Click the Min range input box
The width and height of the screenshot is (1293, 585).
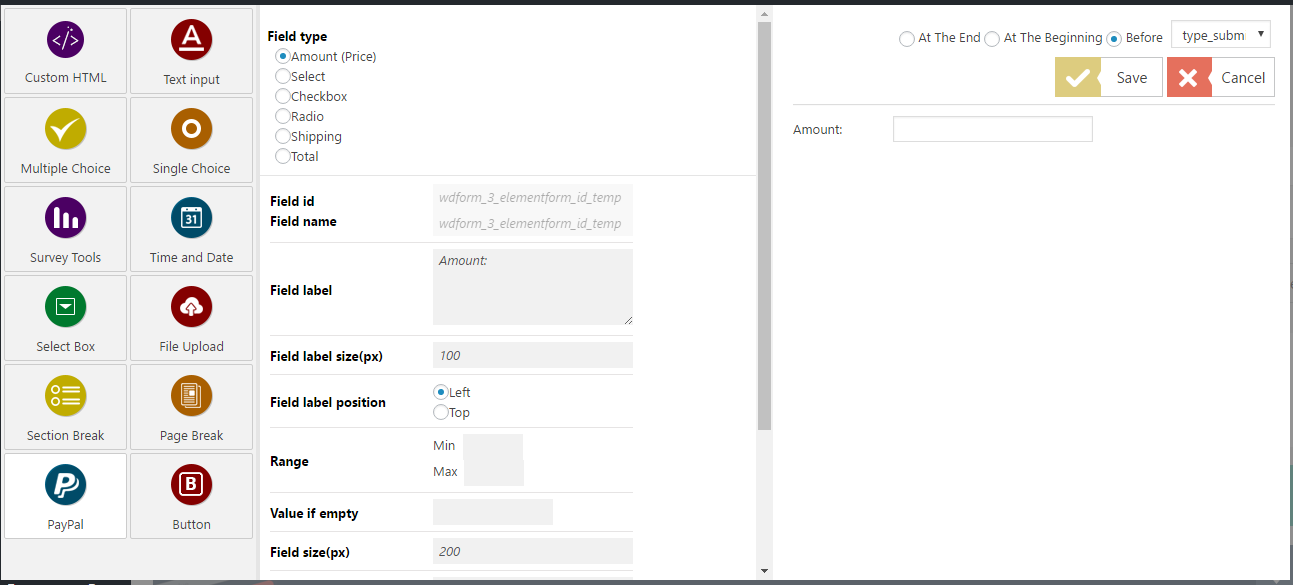click(493, 445)
